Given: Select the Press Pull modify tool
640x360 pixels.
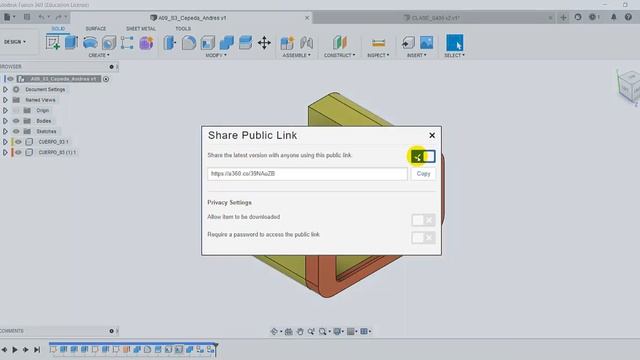Looking at the screenshot, I should [x=170, y=42].
